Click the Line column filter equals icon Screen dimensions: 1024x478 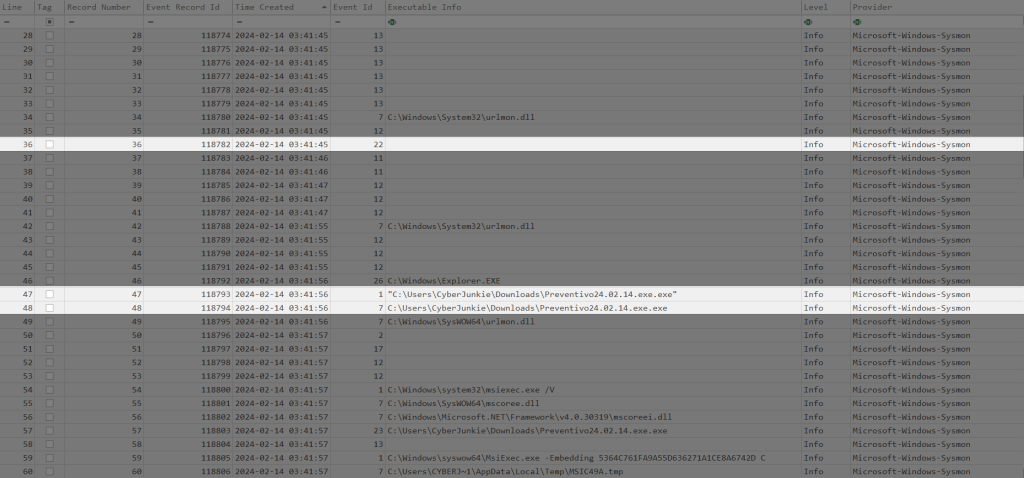click(7, 21)
